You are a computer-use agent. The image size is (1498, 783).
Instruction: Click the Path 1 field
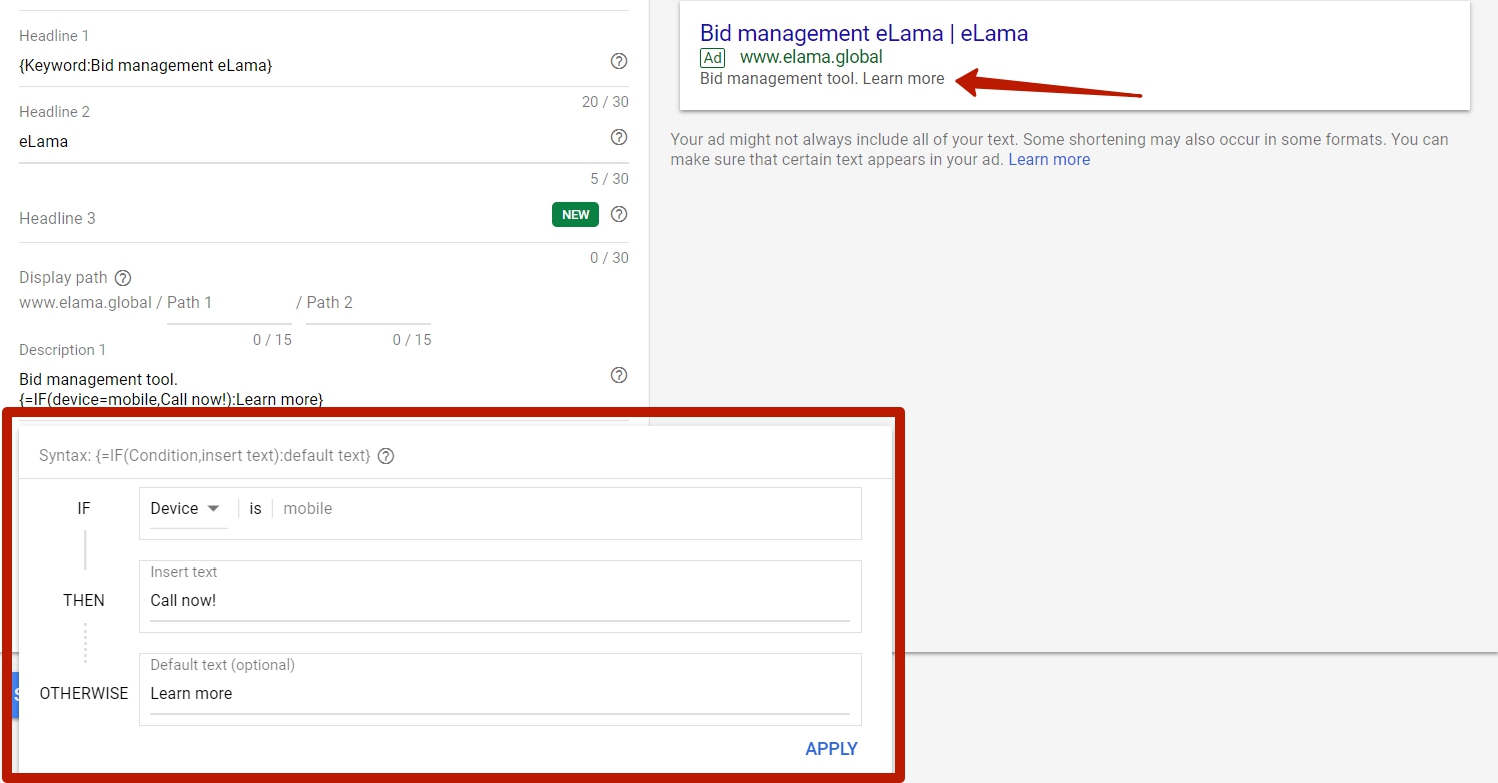tap(229, 303)
